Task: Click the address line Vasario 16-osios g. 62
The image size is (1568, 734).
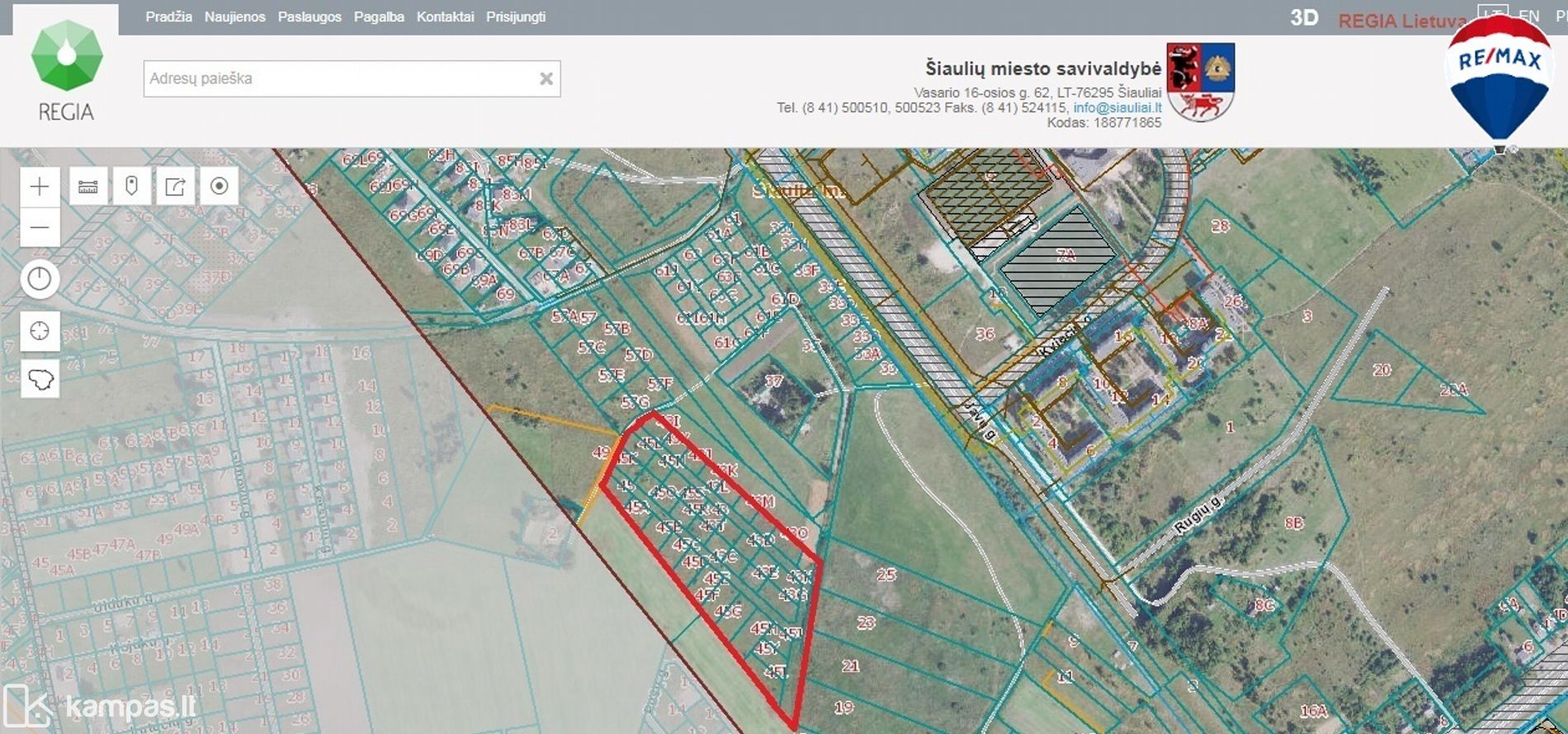Action: coord(1037,92)
